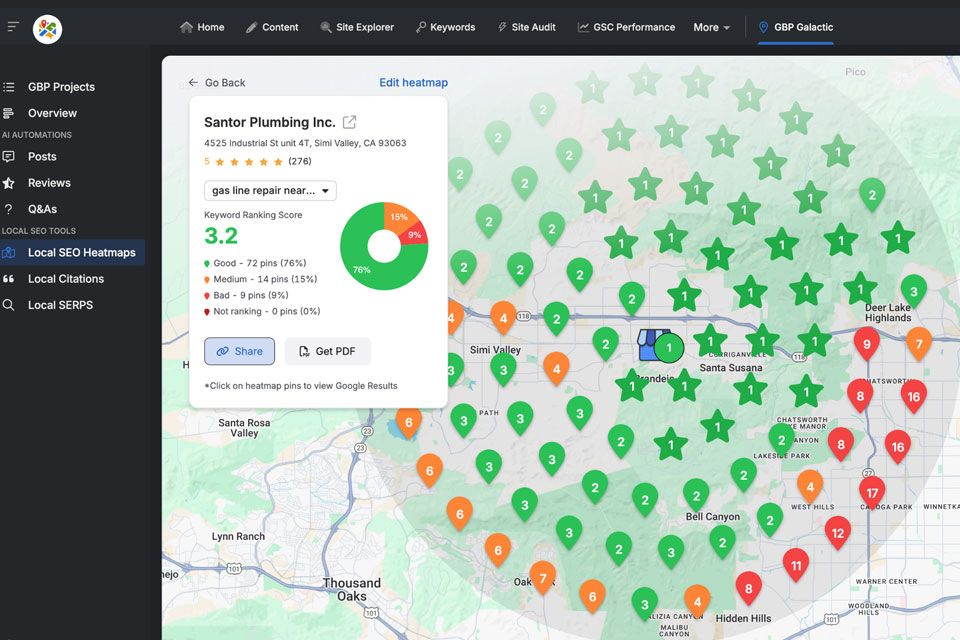Click the Get PDF button
Image resolution: width=960 pixels, height=640 pixels.
point(327,351)
